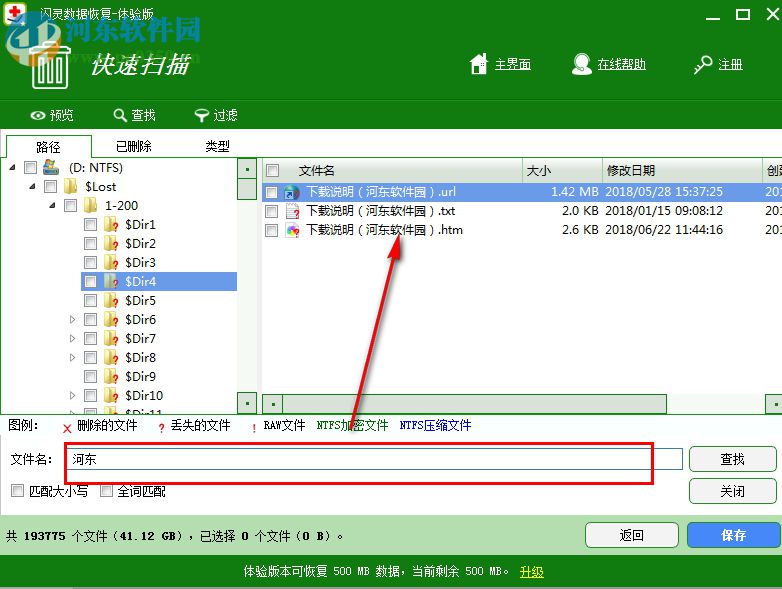
Task: Click the search magnifier icon
Action: pos(120,116)
